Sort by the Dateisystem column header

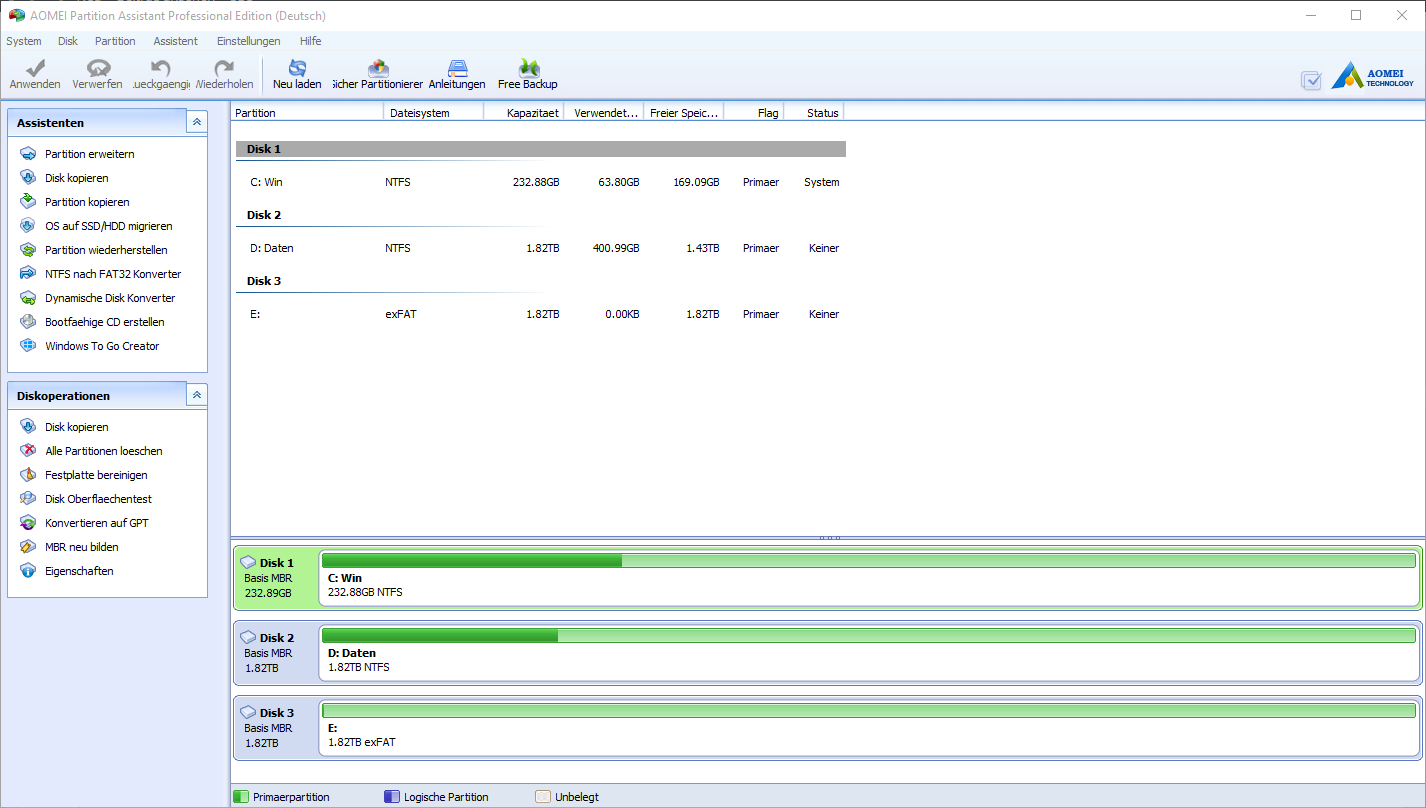pyautogui.click(x=433, y=113)
